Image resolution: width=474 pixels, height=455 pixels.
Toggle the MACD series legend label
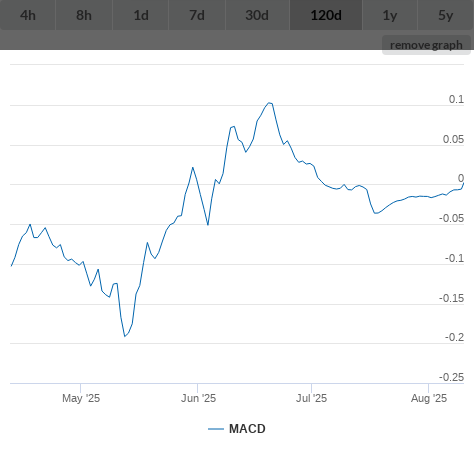pyautogui.click(x=247, y=429)
